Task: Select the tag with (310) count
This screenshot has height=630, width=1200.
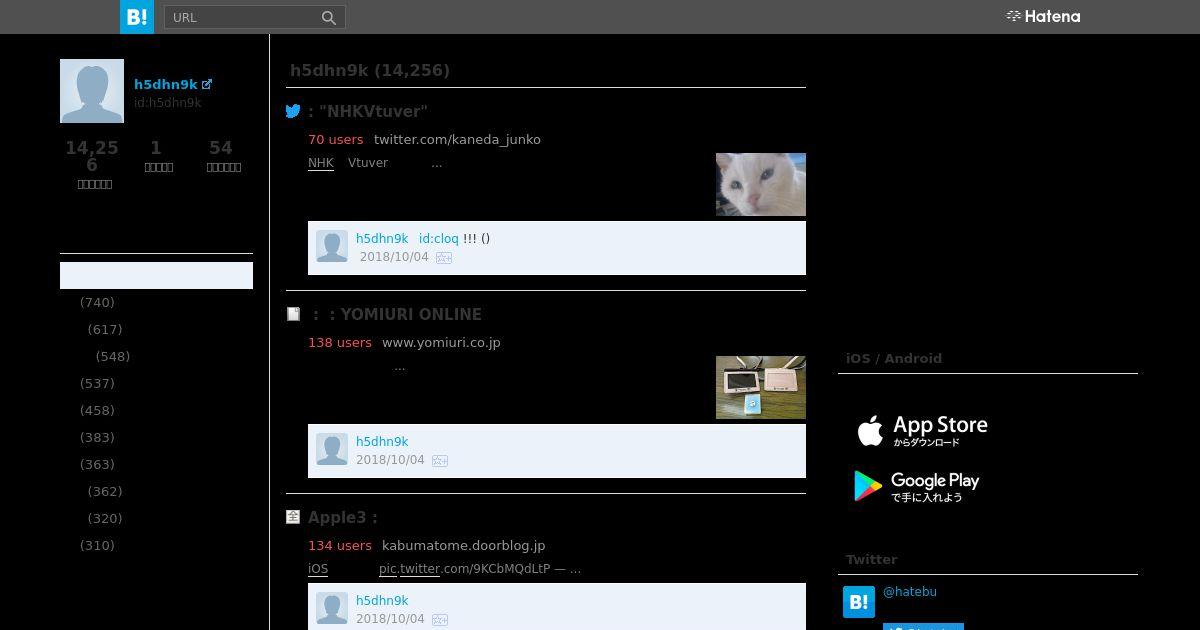Action: 97,546
